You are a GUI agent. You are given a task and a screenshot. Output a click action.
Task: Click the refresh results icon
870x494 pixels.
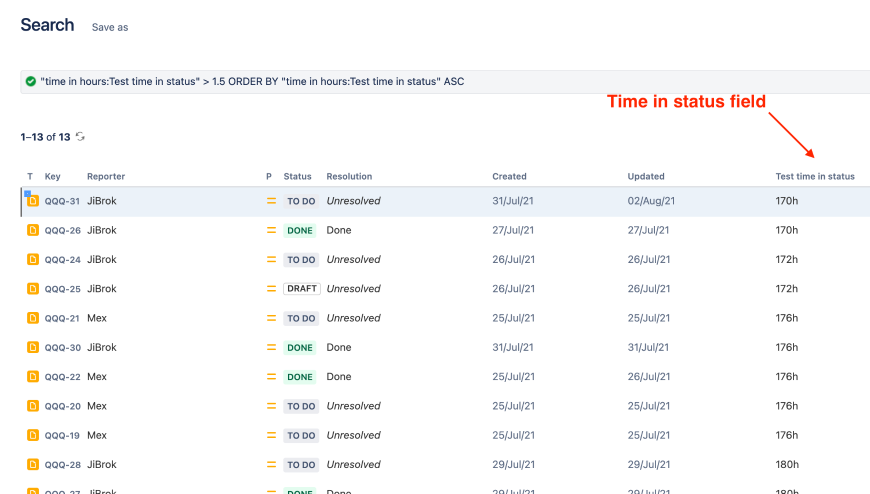(80, 137)
